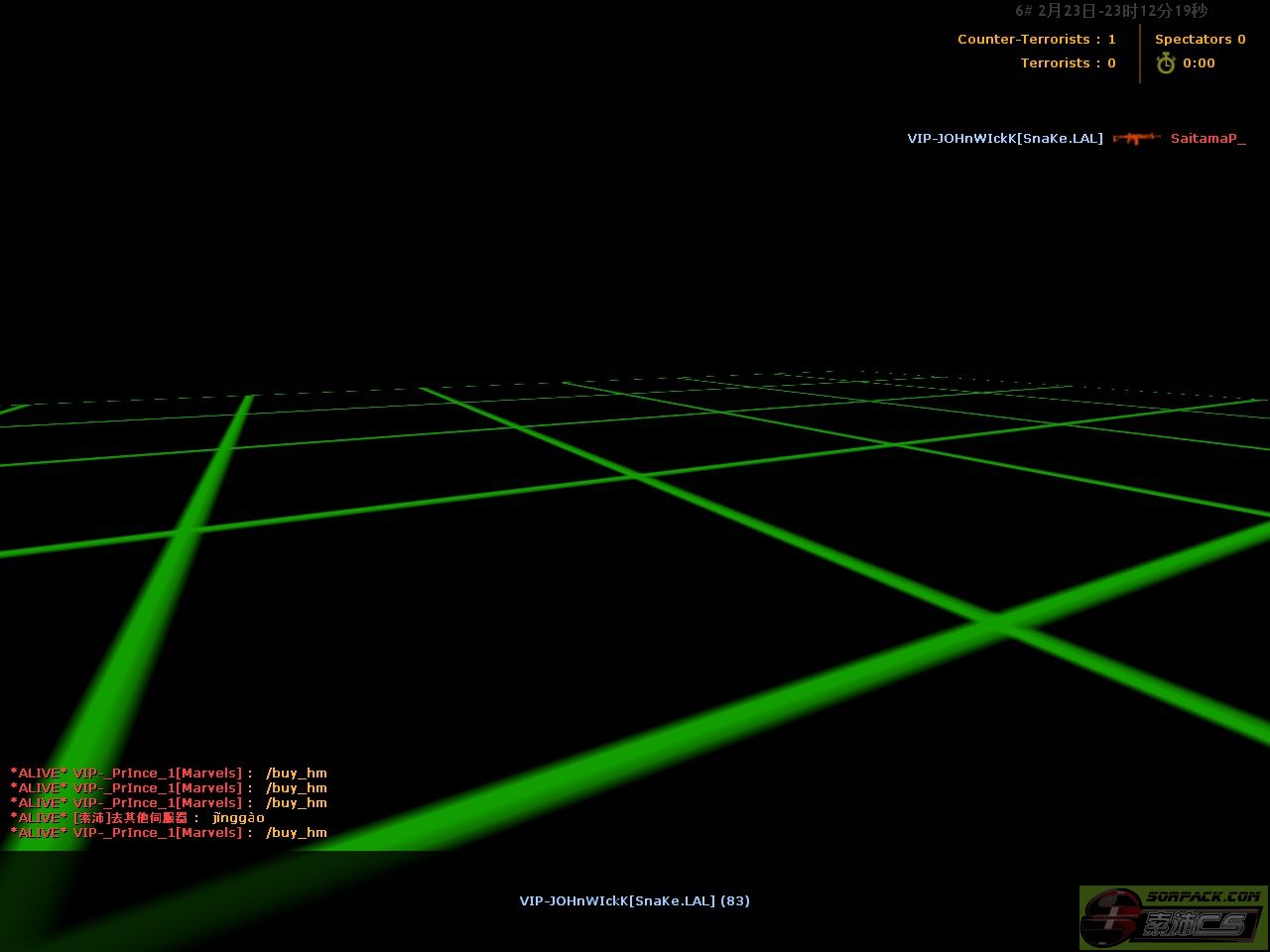Click the [索沛]去其他伺服器 sender name in chat
This screenshot has width=1270, height=952.
pyautogui.click(x=130, y=818)
